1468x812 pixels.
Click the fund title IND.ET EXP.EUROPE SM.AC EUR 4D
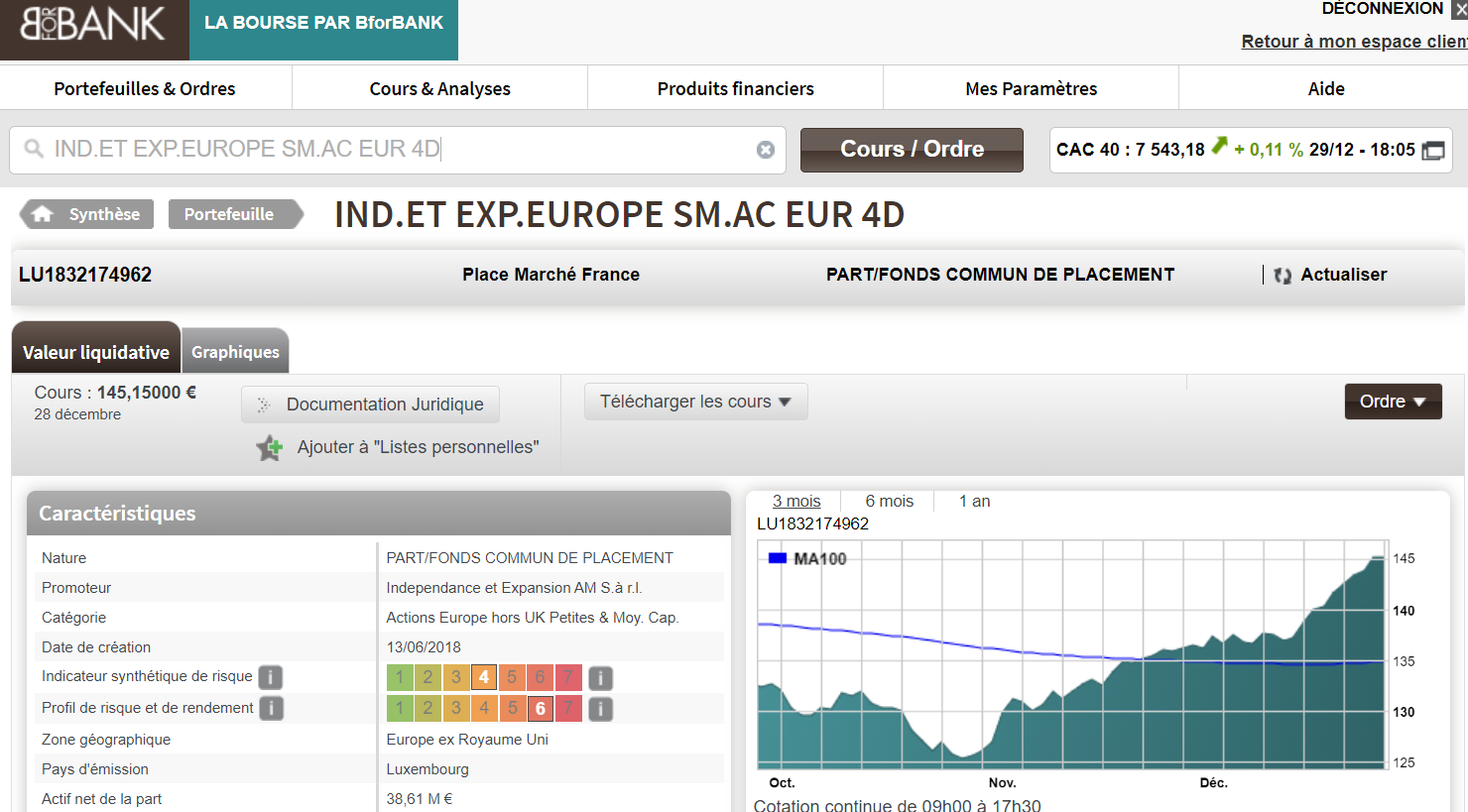pyautogui.click(x=620, y=215)
